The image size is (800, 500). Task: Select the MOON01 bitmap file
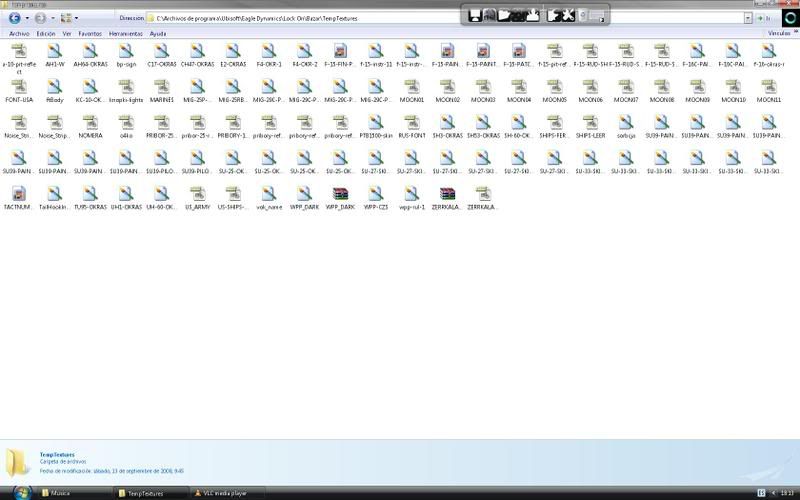(412, 91)
